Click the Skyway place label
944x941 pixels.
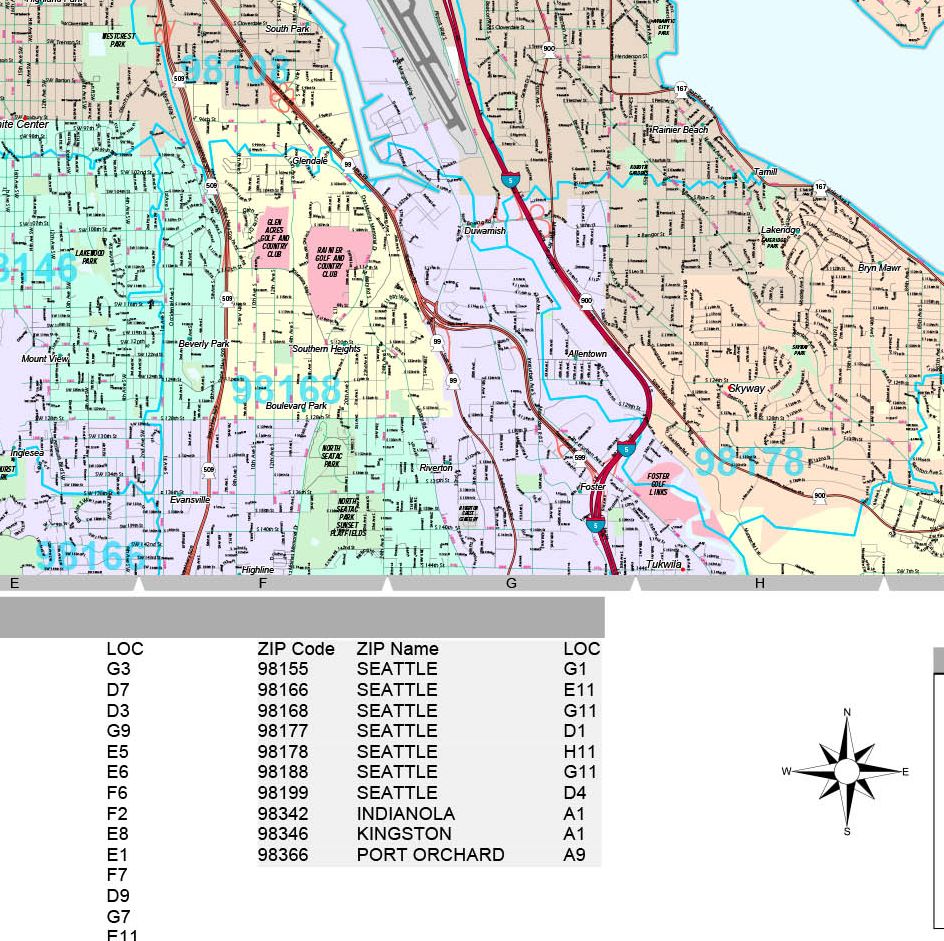pyautogui.click(x=747, y=389)
